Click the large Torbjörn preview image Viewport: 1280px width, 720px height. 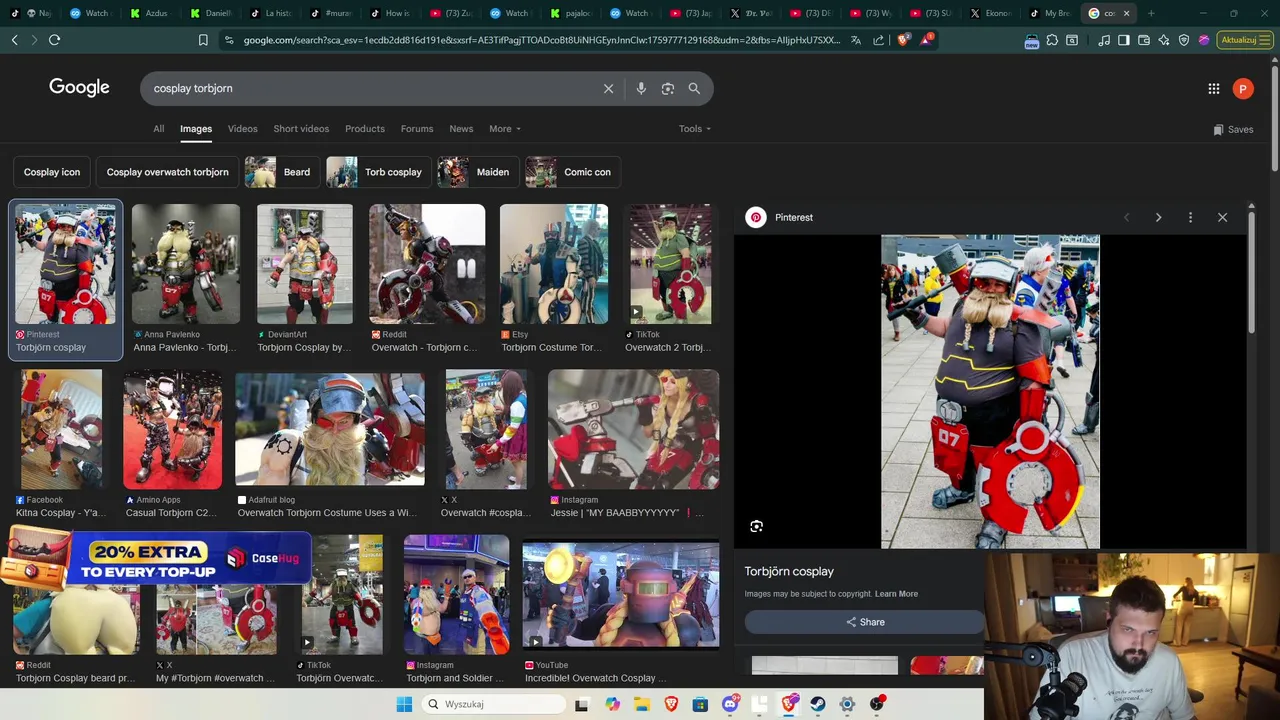(x=990, y=392)
